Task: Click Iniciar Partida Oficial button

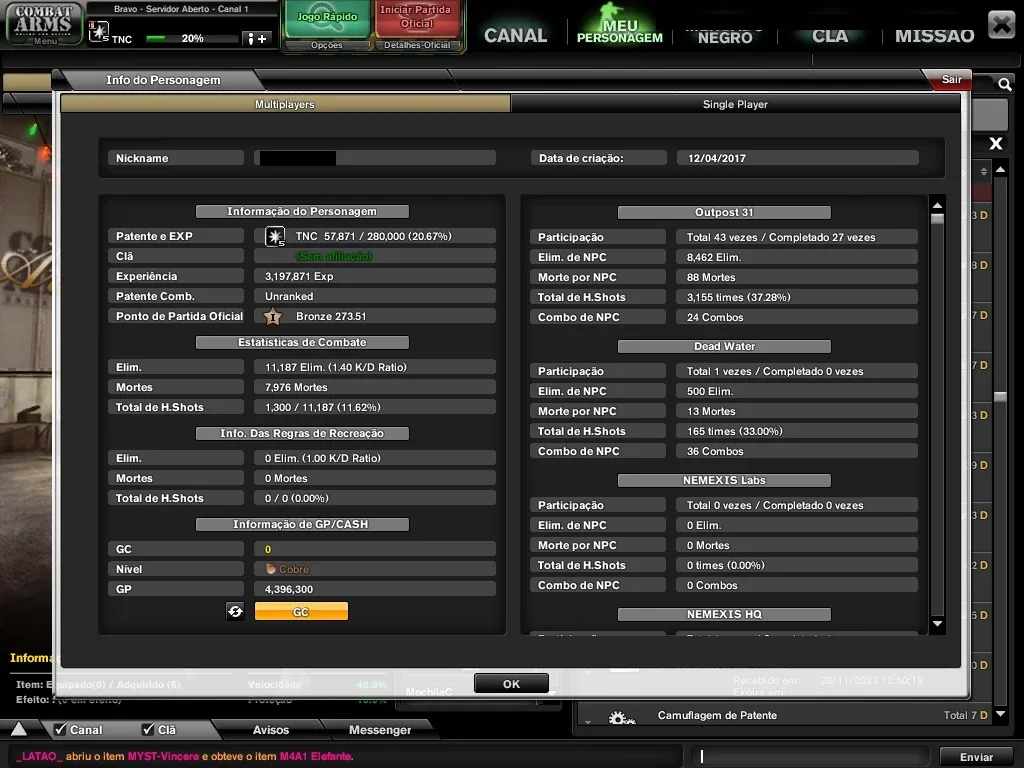Action: [416, 18]
